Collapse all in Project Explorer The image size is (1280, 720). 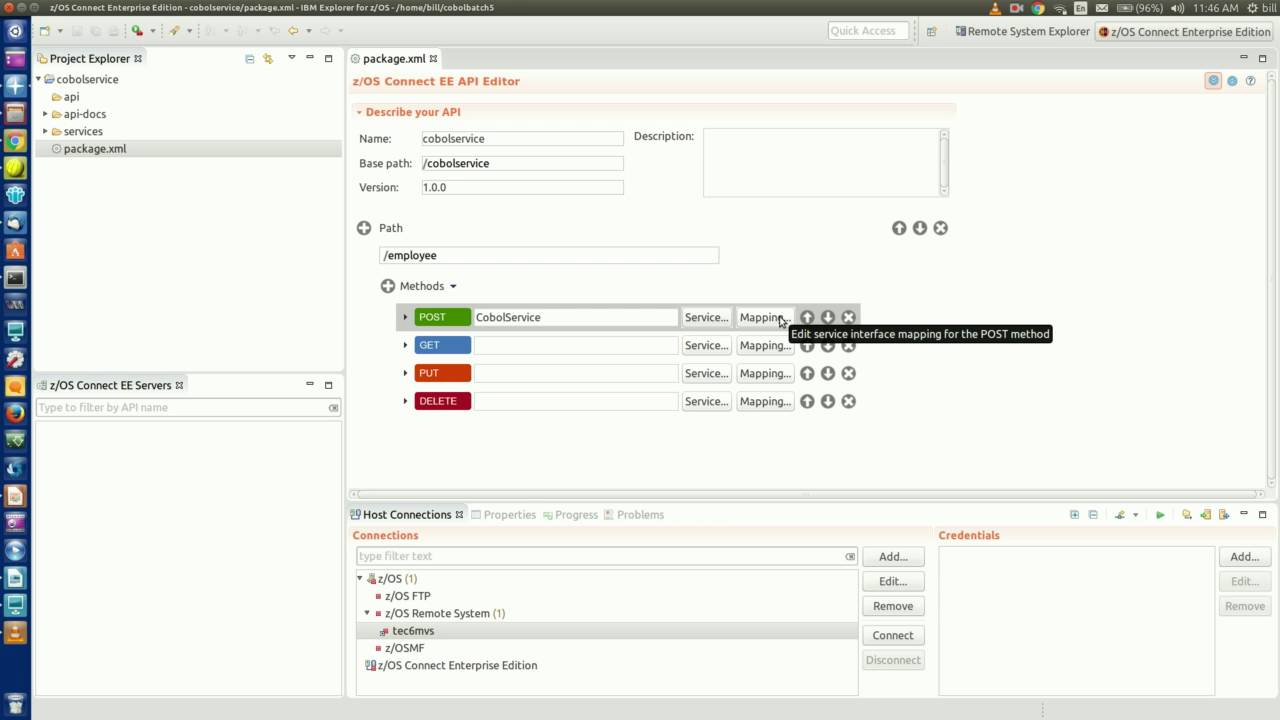pyautogui.click(x=250, y=59)
